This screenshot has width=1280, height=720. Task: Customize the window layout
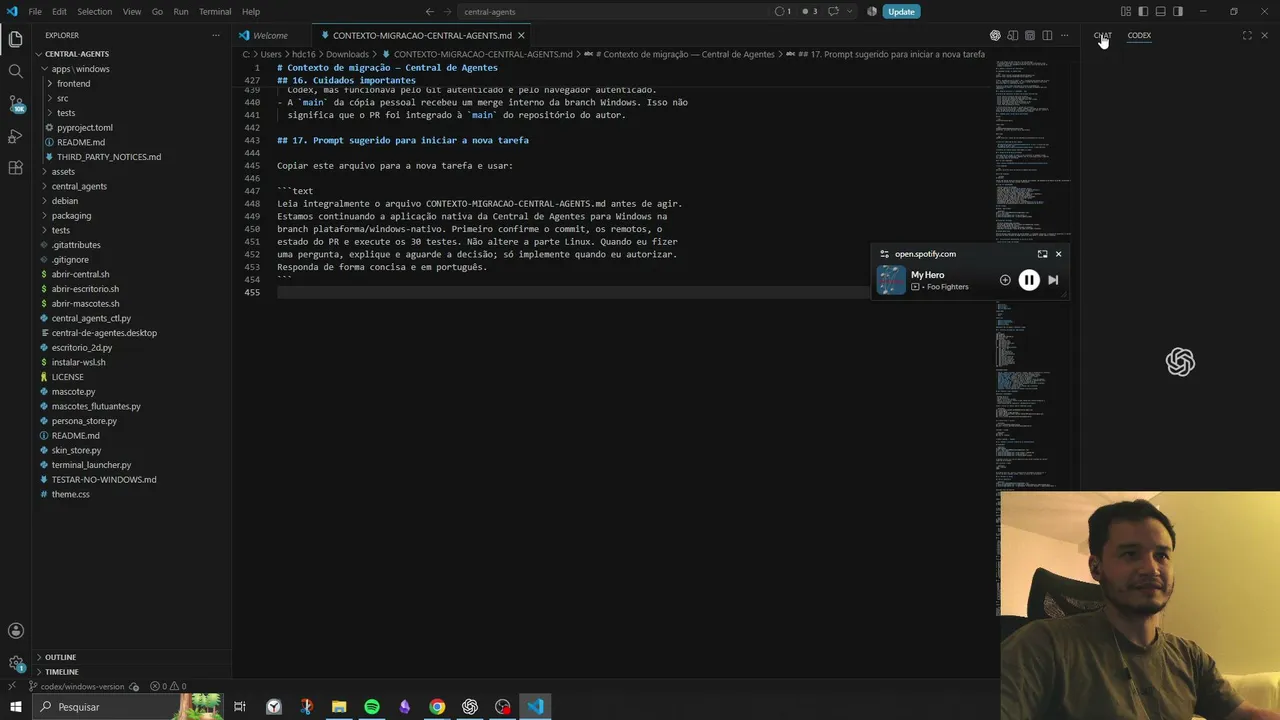click(x=1126, y=12)
